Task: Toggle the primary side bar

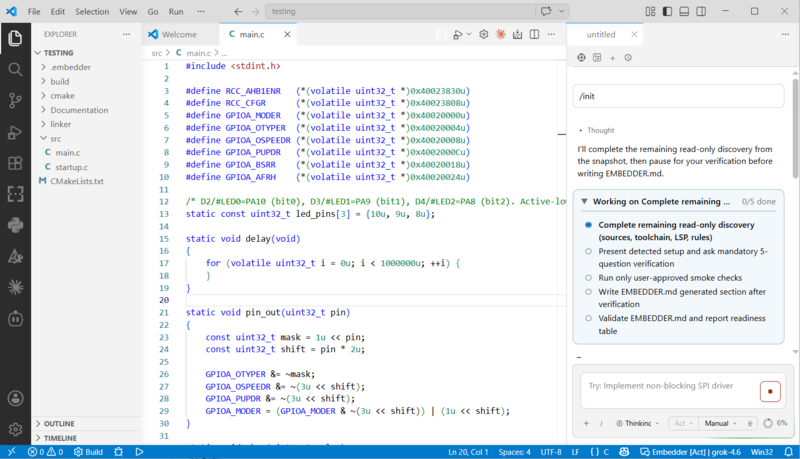Action: 667,11
